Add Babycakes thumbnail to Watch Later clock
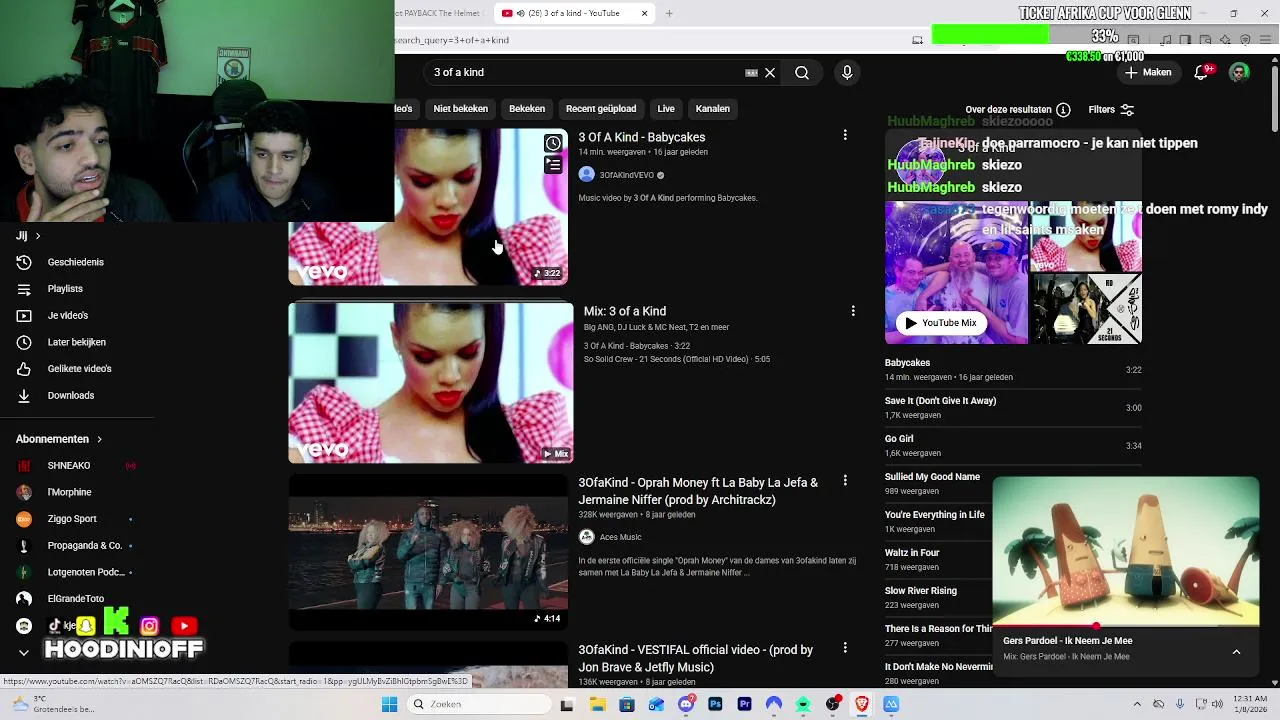The width and height of the screenshot is (1280, 720). point(553,143)
